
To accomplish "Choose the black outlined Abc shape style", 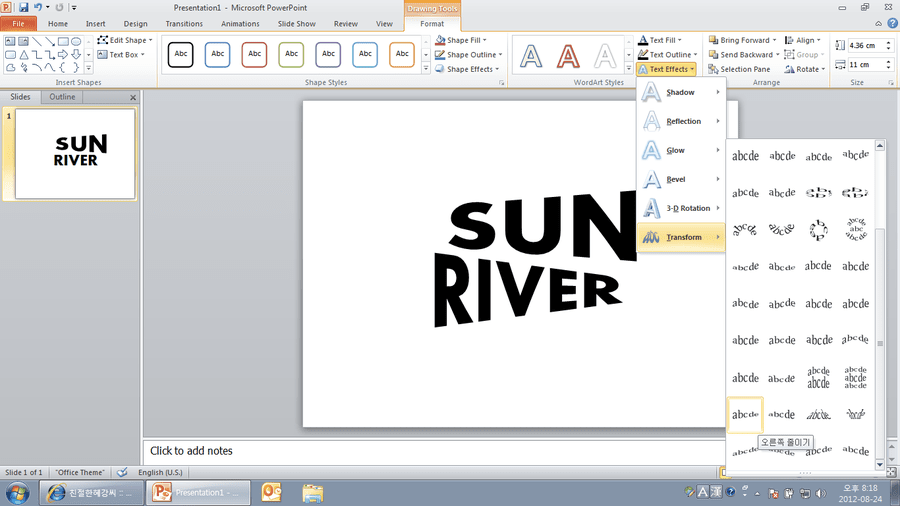I will (180, 54).
